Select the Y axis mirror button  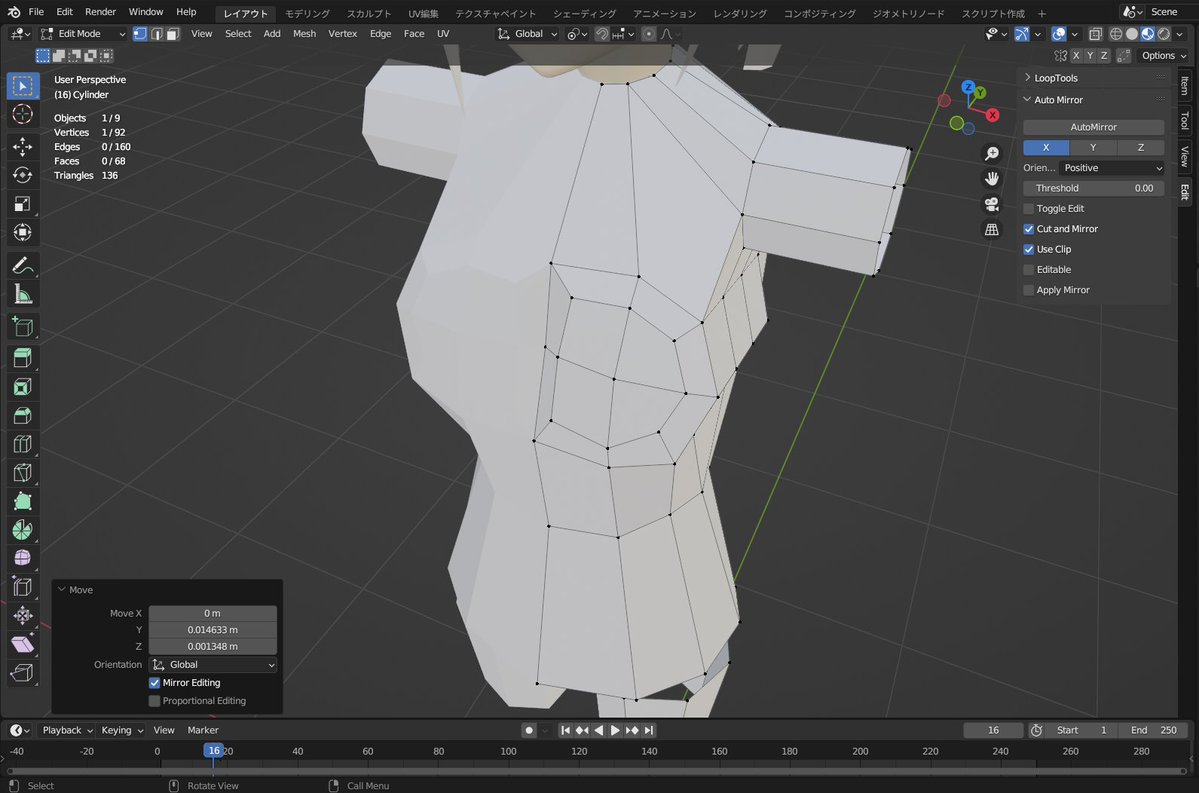[1093, 148]
